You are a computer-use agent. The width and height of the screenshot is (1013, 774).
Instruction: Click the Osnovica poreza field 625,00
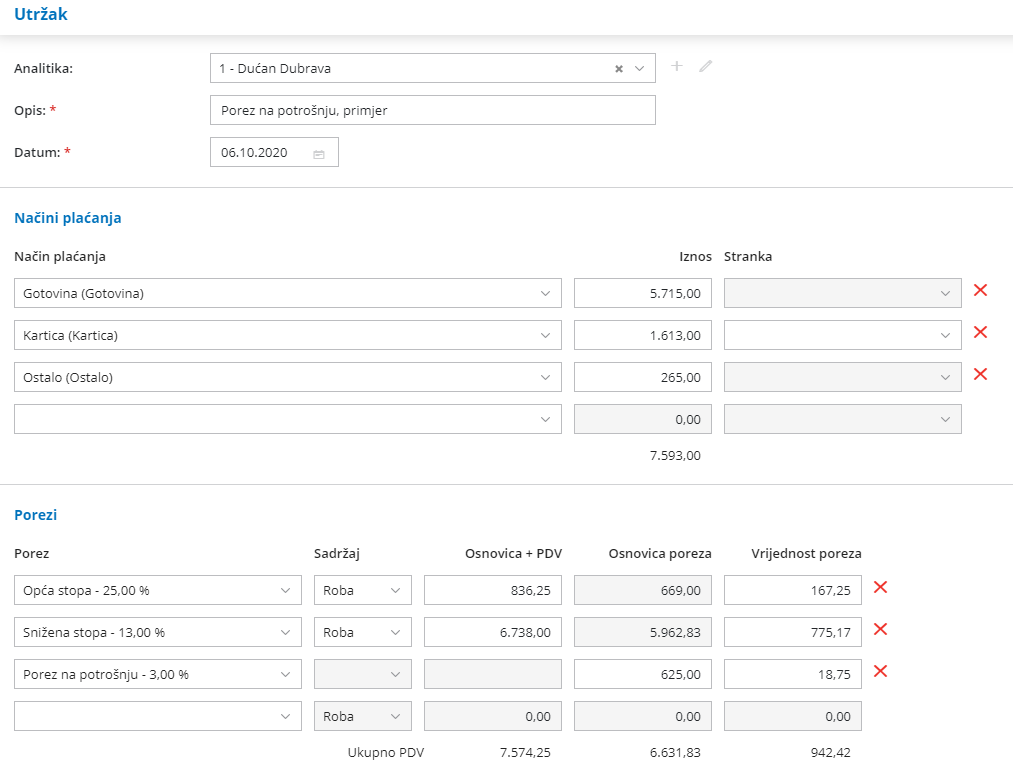[643, 675]
